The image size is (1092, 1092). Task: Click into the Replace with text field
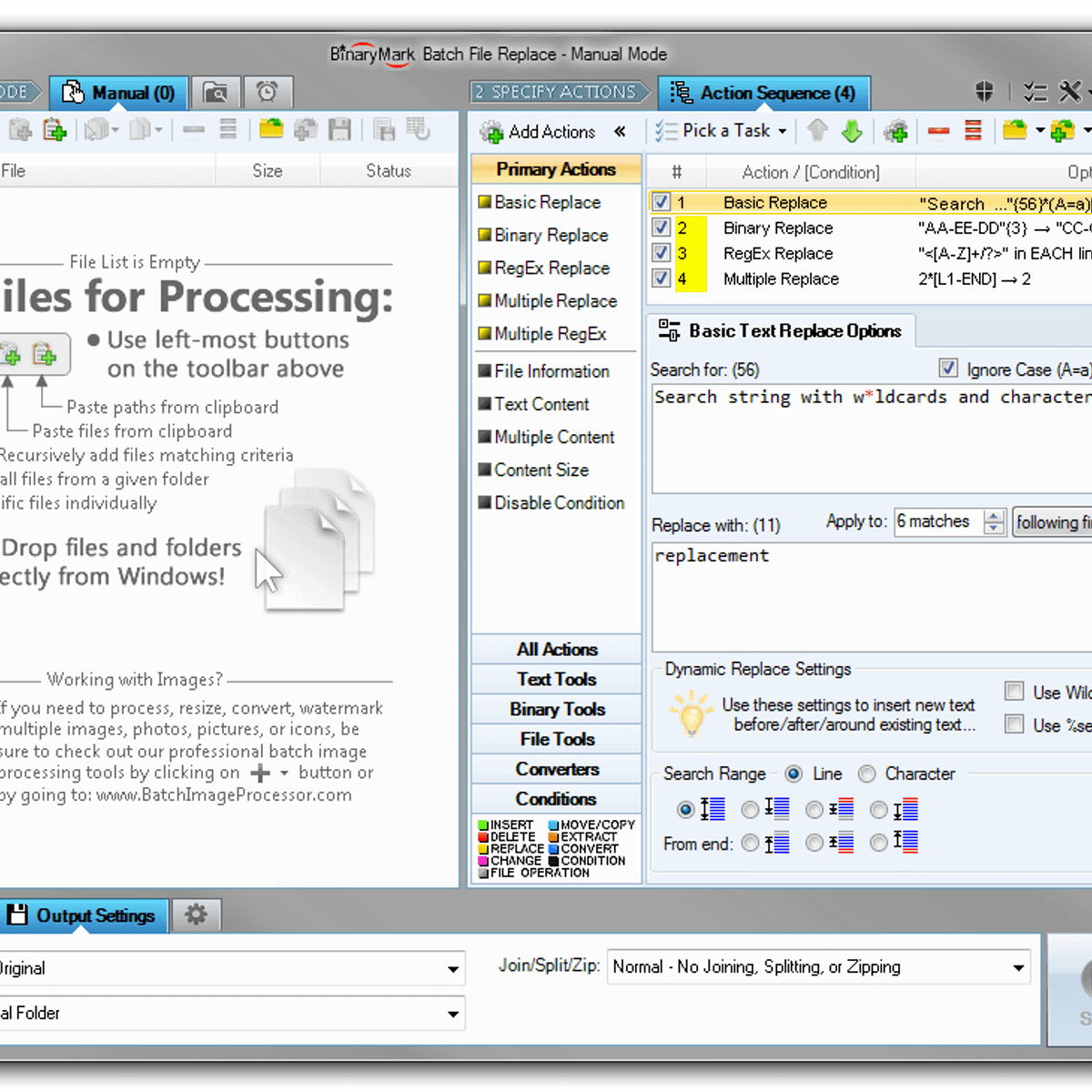point(869,596)
